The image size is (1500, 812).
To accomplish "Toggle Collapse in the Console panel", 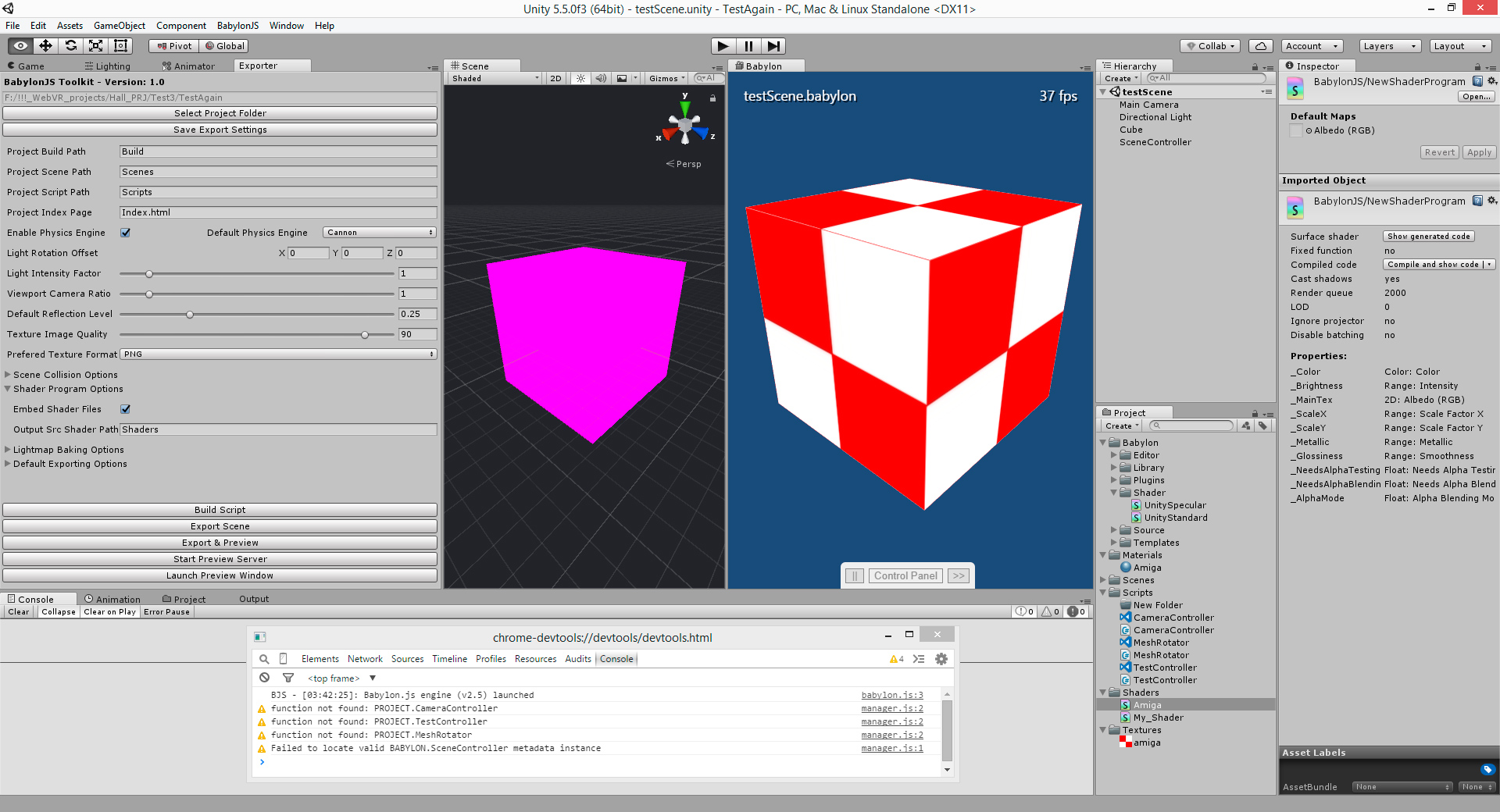I will [x=59, y=612].
